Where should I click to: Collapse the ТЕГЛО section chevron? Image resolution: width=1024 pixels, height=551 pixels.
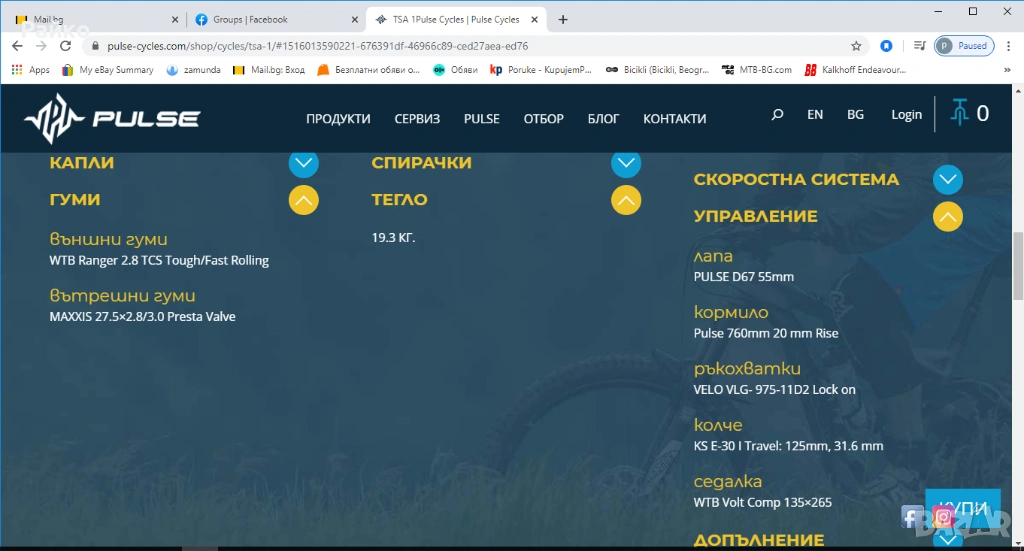click(626, 200)
